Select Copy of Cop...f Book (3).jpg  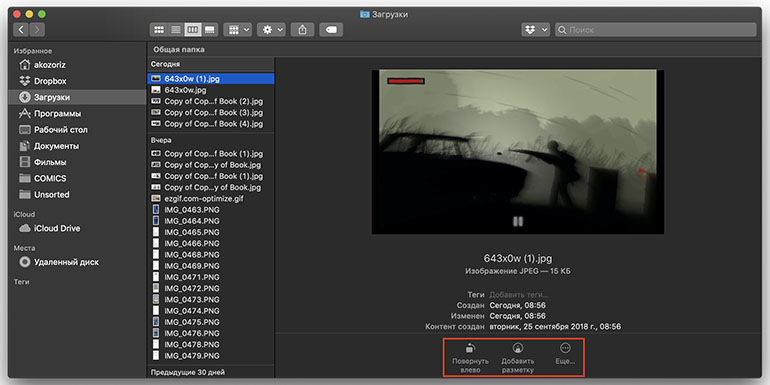(x=211, y=112)
